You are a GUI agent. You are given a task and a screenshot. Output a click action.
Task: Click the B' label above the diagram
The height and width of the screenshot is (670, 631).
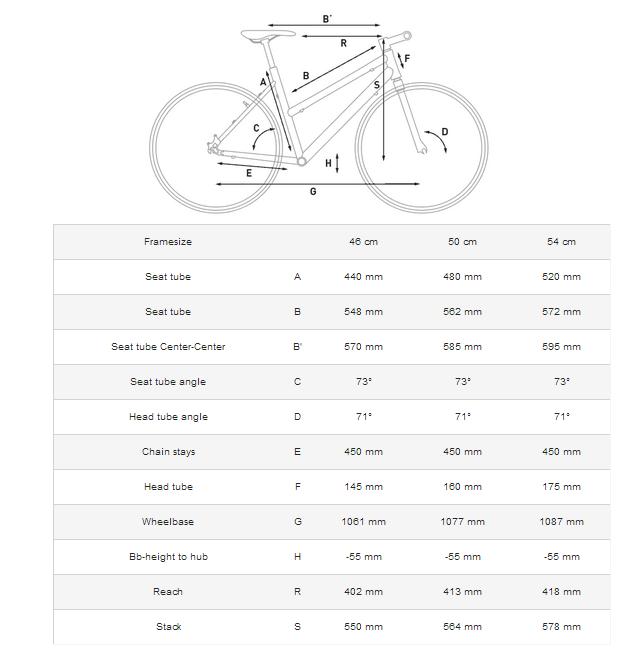[327, 19]
